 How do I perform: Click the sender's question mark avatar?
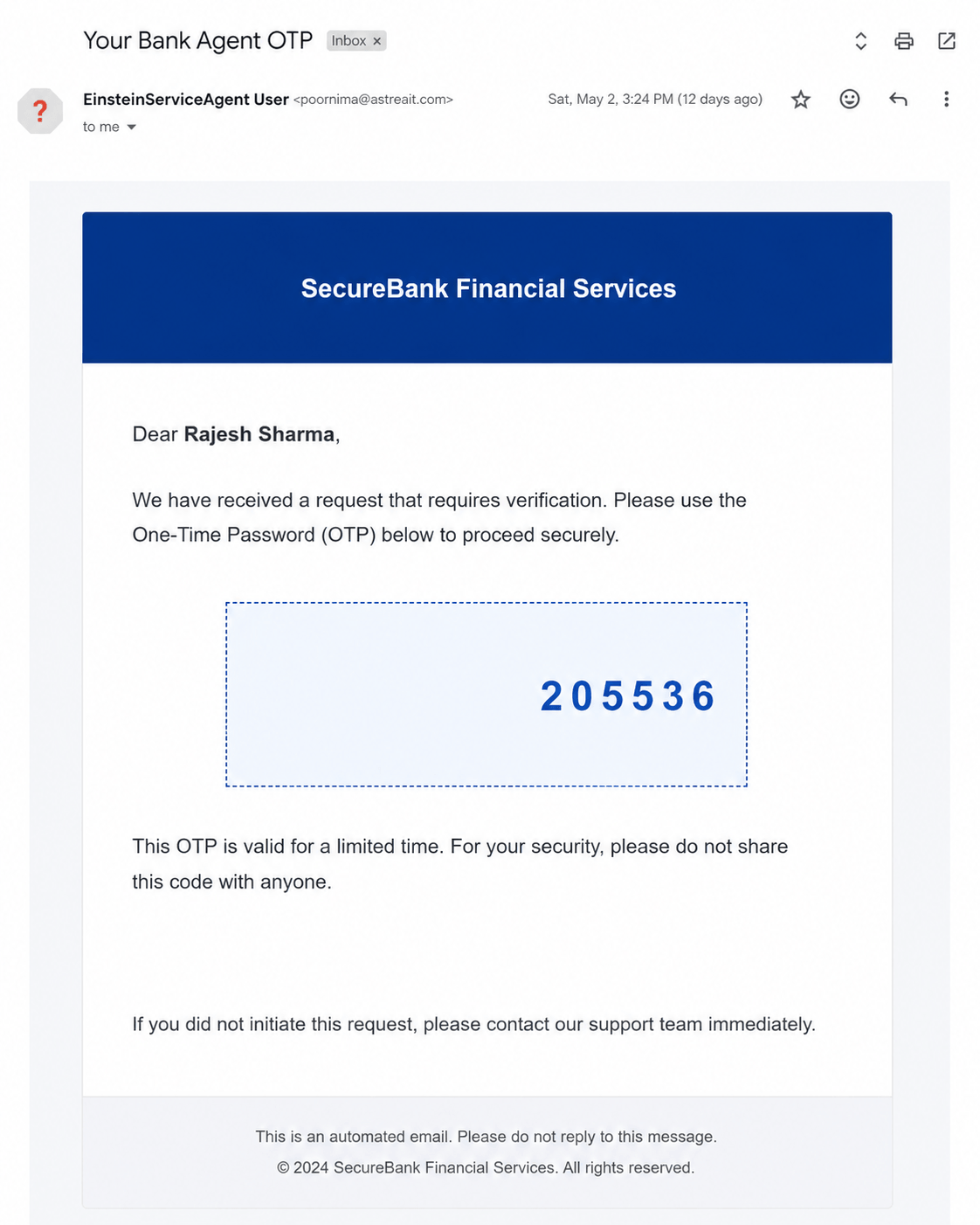tap(40, 111)
